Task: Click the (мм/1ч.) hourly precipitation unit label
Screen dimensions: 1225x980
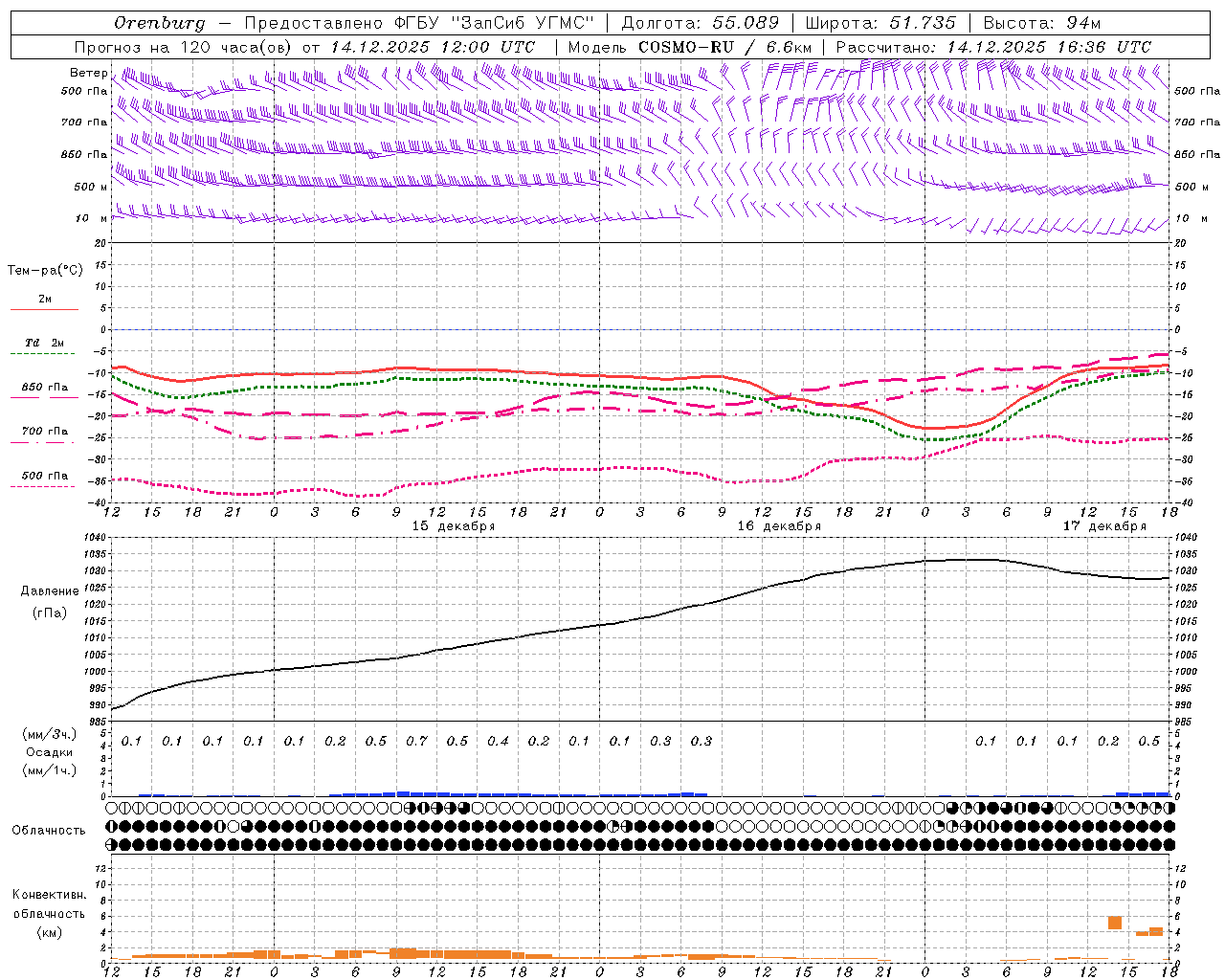Action: (50, 770)
